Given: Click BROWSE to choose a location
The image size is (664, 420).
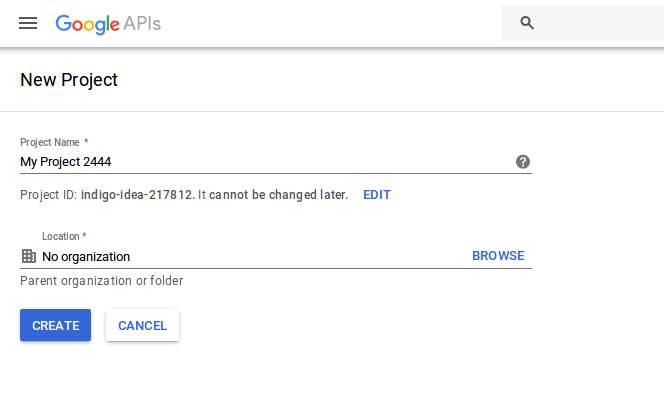Looking at the screenshot, I should (498, 256).
